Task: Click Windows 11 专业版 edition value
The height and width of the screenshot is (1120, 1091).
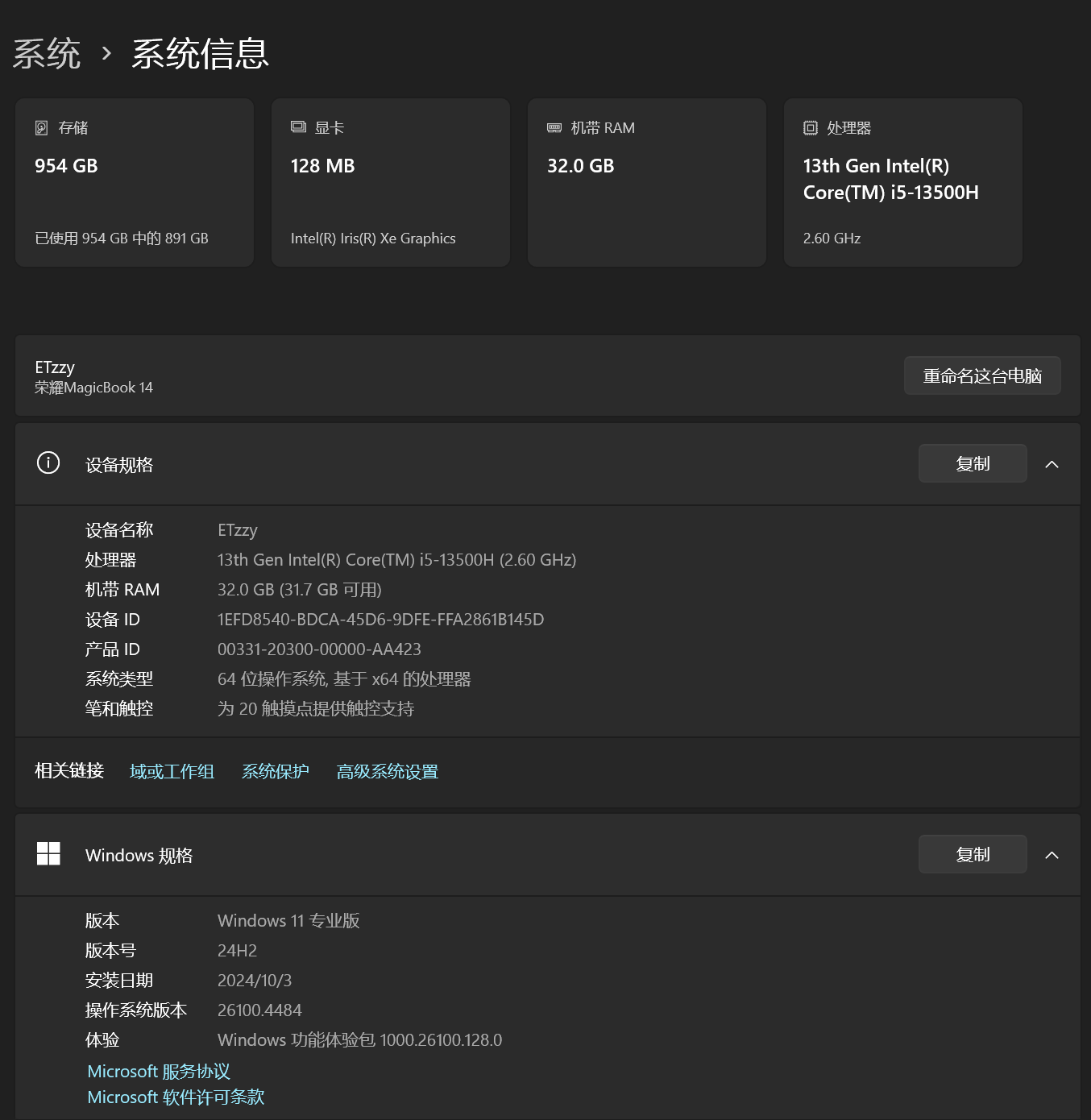Action: coord(288,921)
